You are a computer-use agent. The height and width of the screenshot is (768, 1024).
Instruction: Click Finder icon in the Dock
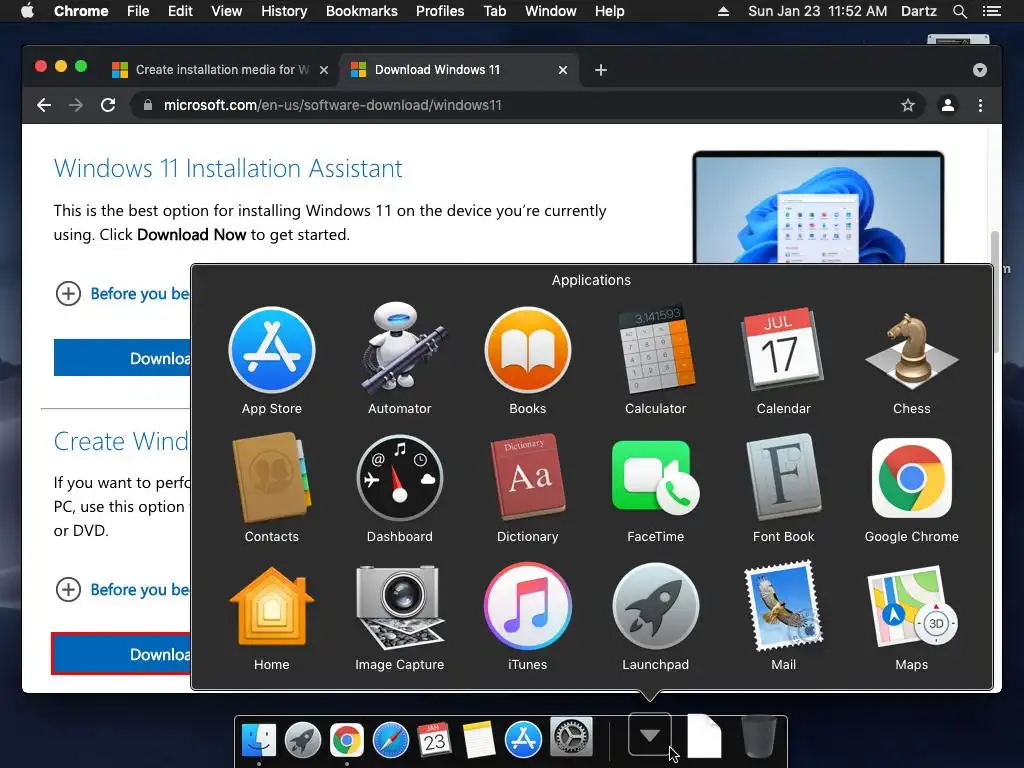tap(259, 741)
